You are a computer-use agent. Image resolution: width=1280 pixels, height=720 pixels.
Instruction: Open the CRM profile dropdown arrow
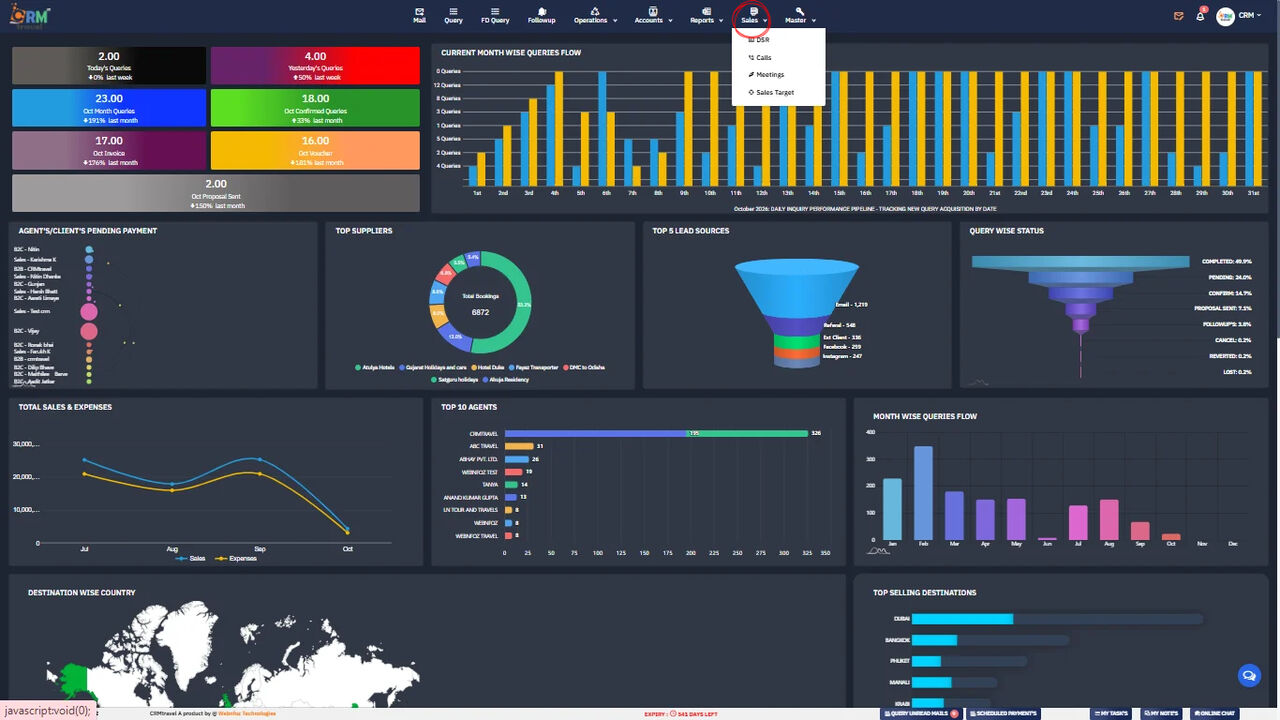click(1257, 16)
